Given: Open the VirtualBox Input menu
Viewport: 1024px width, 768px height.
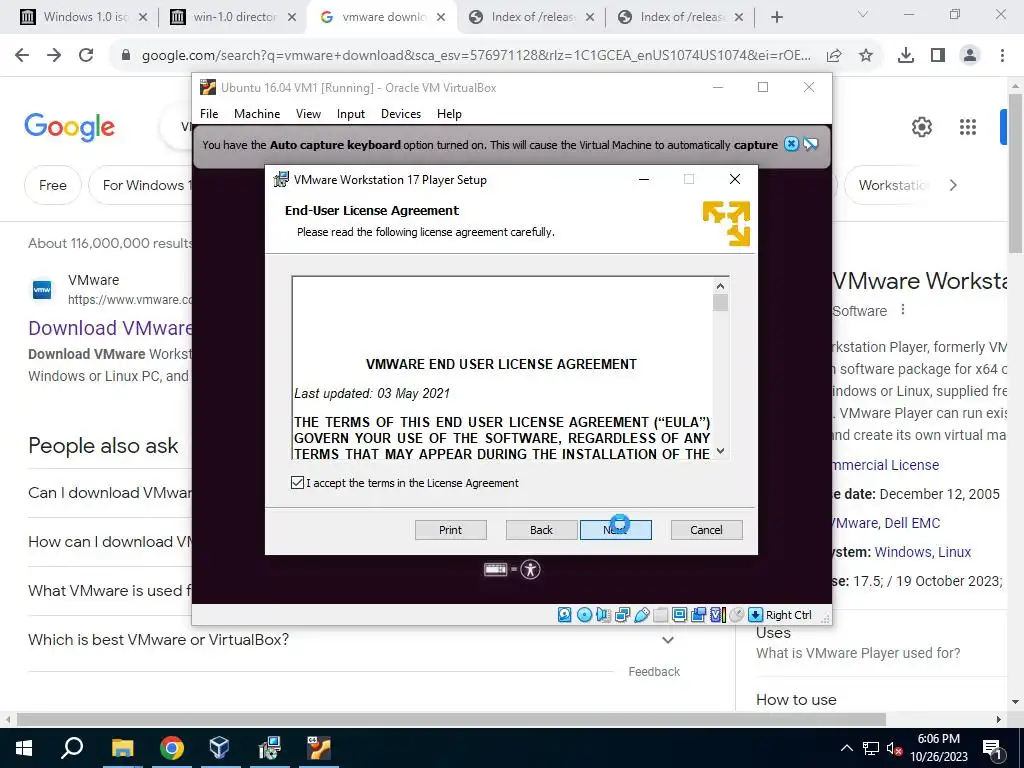Looking at the screenshot, I should 351,114.
